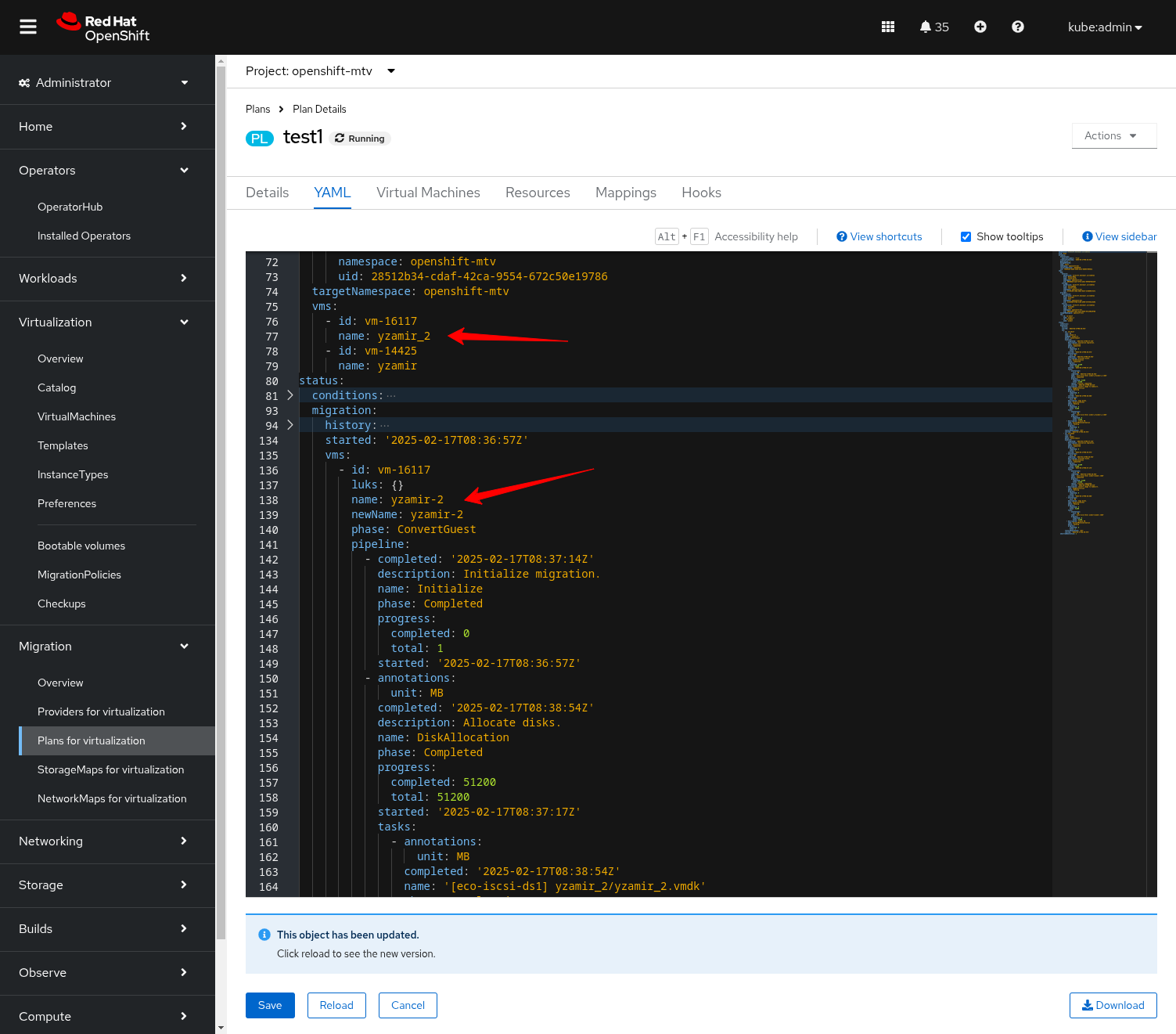Open the Resources tab
Image resolution: width=1176 pixels, height=1034 pixels.
point(538,193)
